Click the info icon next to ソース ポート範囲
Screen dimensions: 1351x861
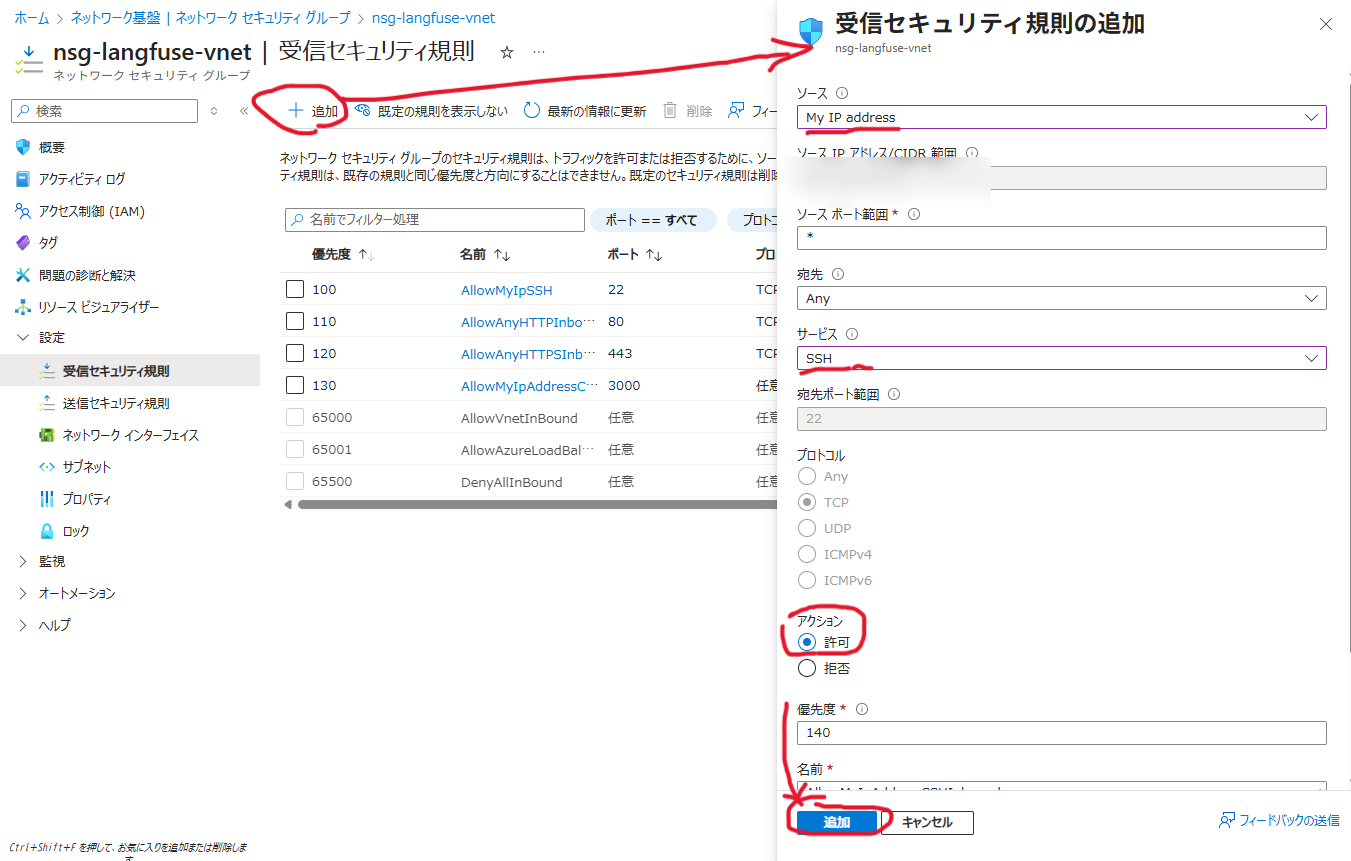pyautogui.click(x=913, y=214)
